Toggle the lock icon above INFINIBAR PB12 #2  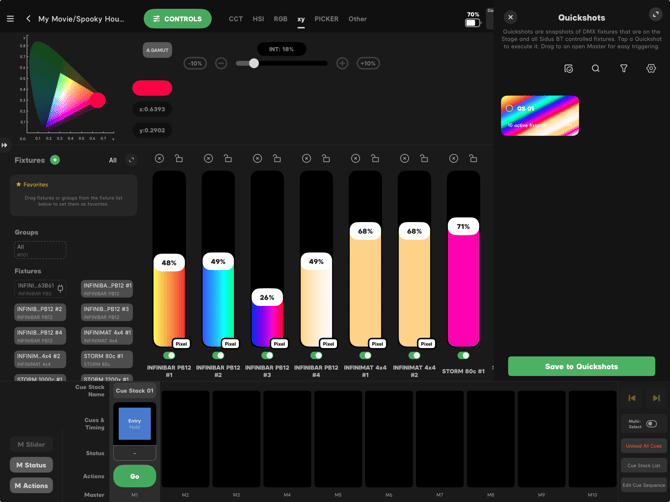click(228, 159)
